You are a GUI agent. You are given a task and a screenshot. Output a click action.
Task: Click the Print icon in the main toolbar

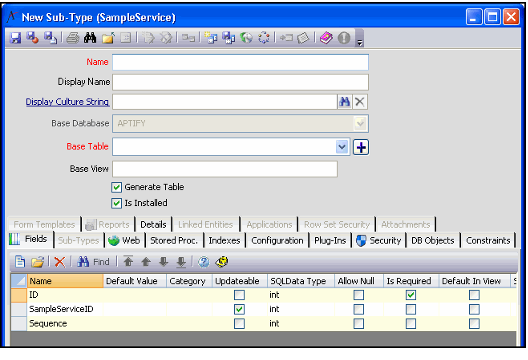click(72, 38)
